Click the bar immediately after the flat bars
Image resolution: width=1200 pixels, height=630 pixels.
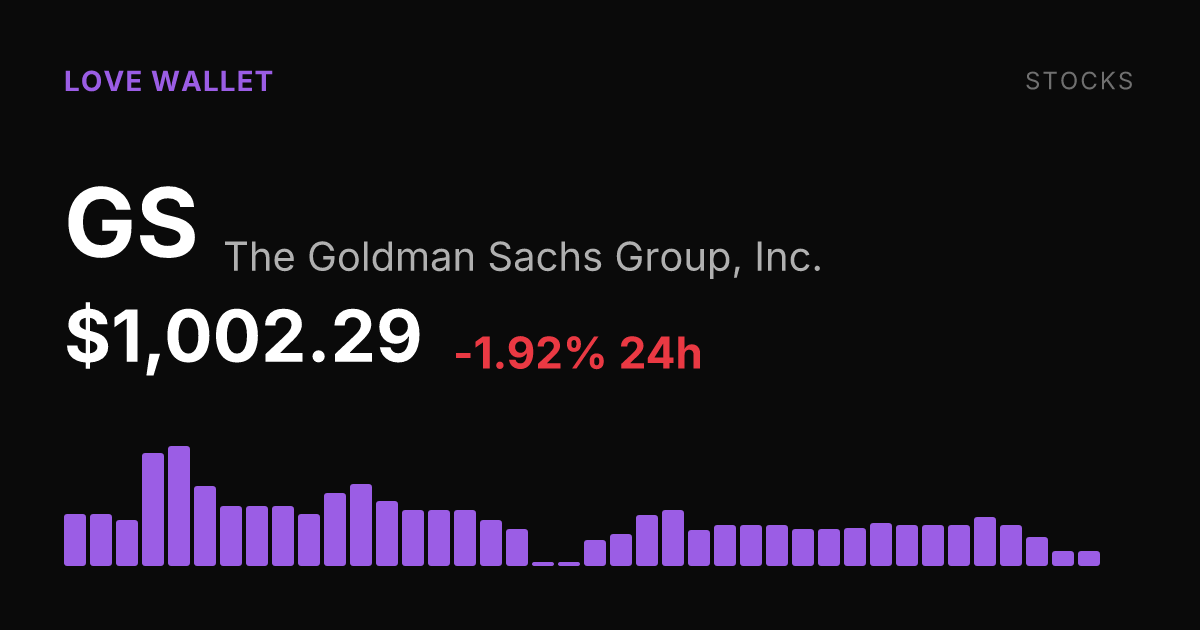tap(595, 553)
